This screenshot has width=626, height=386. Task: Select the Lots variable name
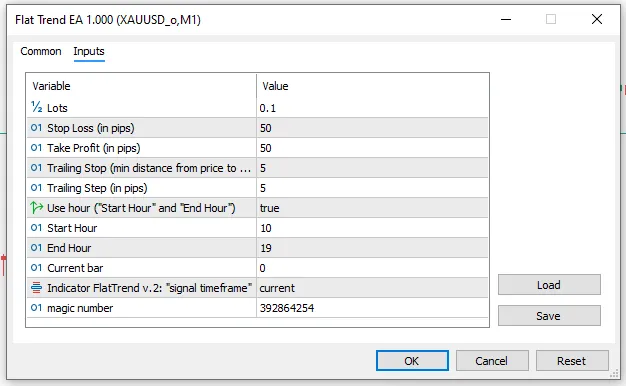coord(57,108)
